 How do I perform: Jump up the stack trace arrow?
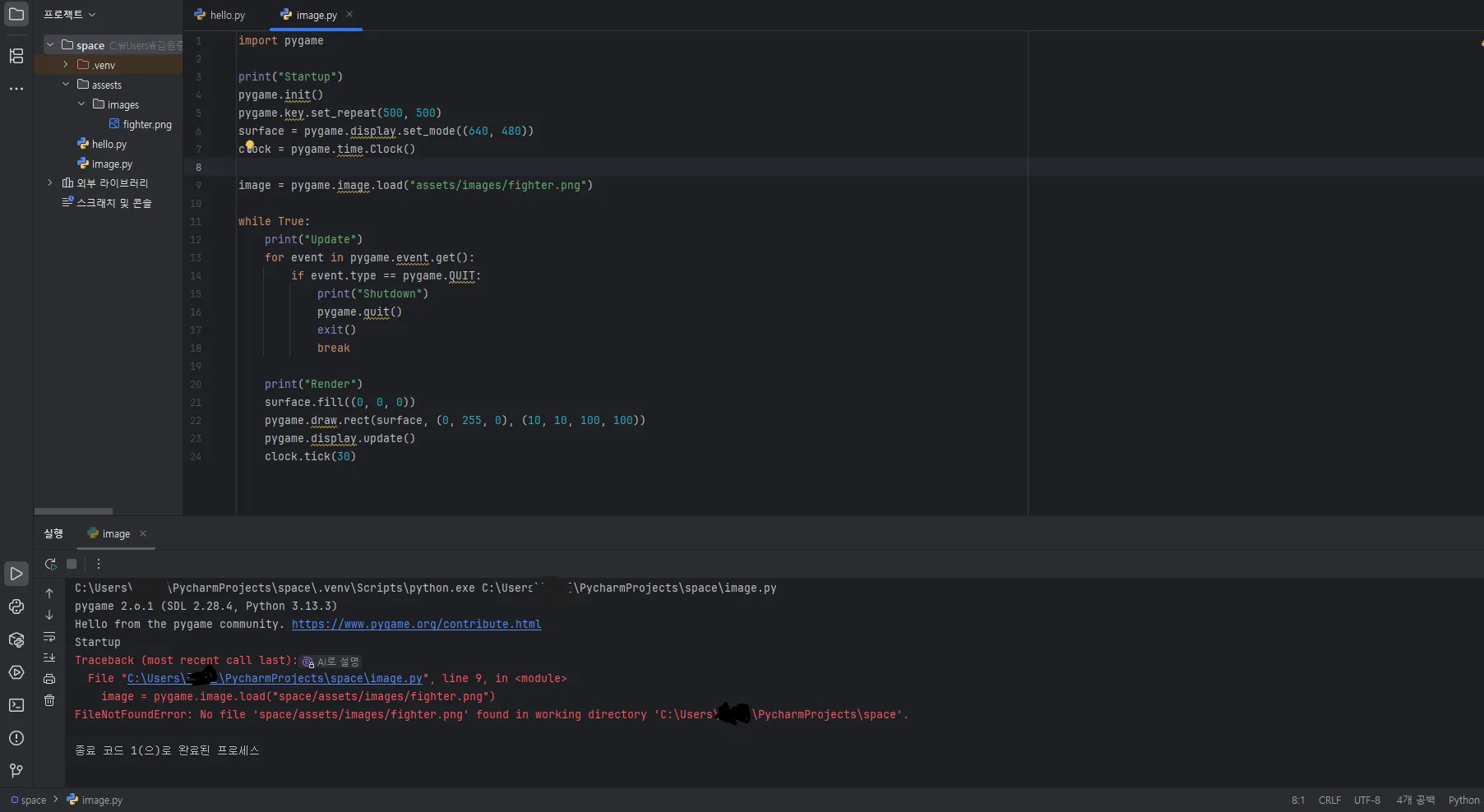49,593
